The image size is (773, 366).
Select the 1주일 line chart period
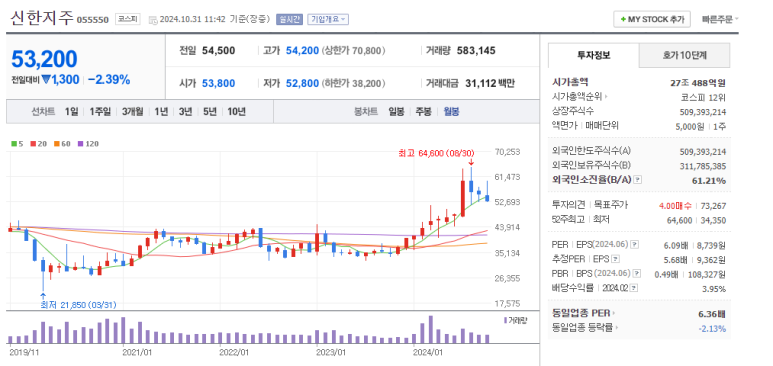tap(100, 111)
